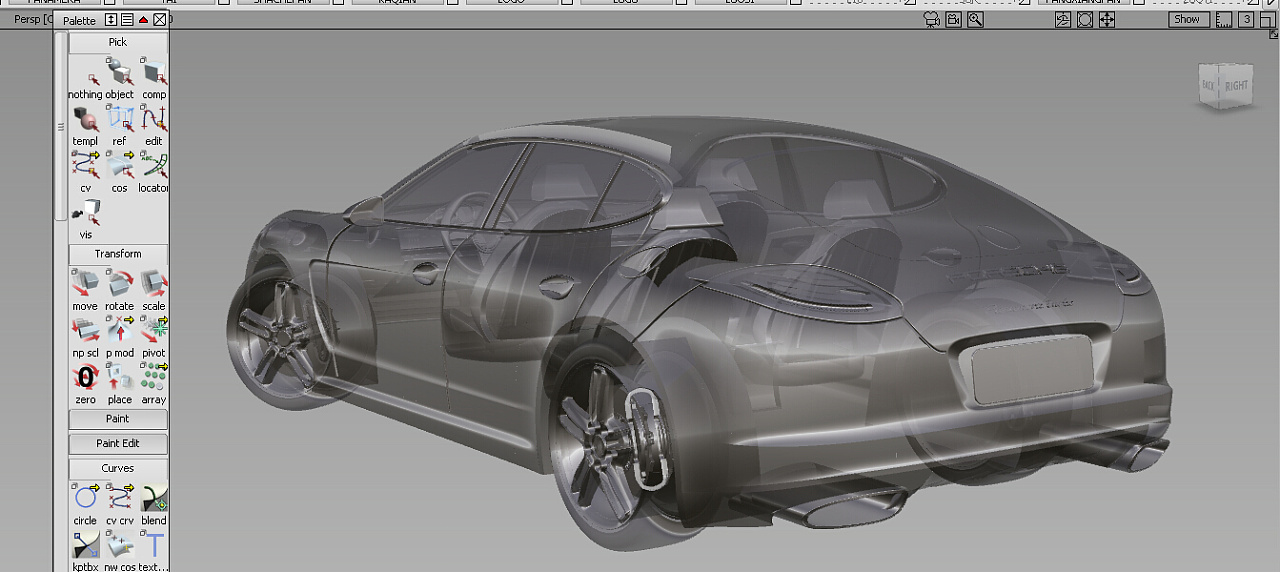This screenshot has height=572, width=1280.
Task: Click the Palette up-down arrows title icon
Action: click(x=111, y=20)
